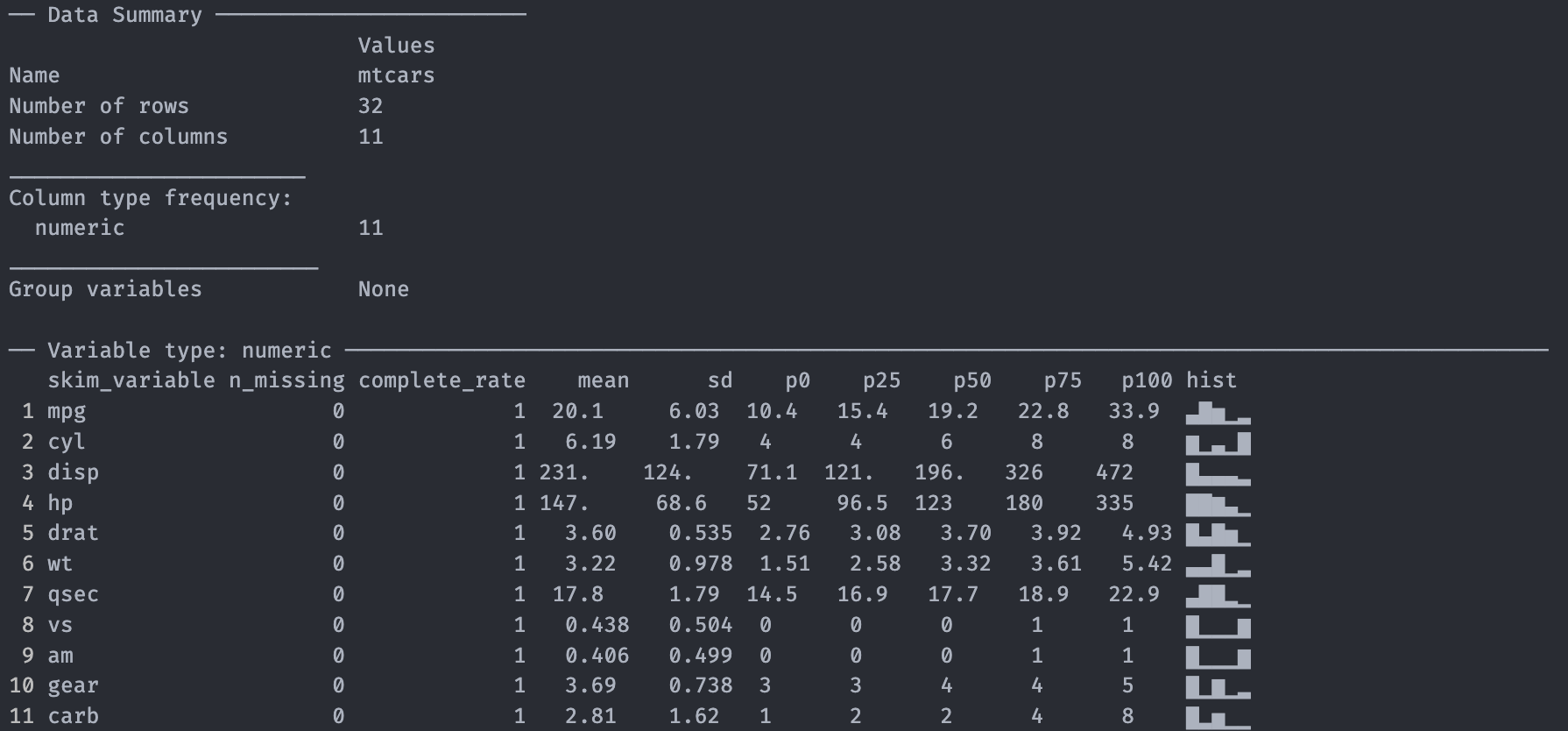Click the mpg row histogram sparkline
The width and height of the screenshot is (1568, 731).
pyautogui.click(x=1218, y=413)
